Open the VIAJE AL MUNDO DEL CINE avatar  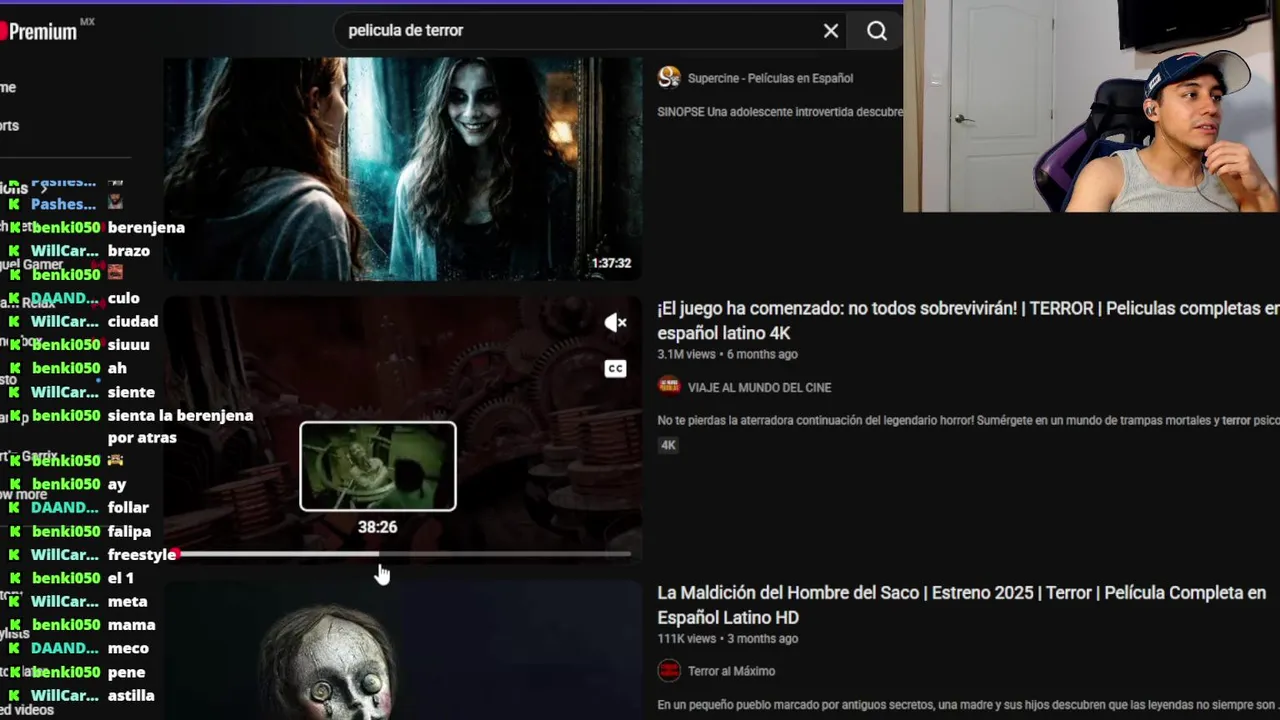[x=669, y=386]
